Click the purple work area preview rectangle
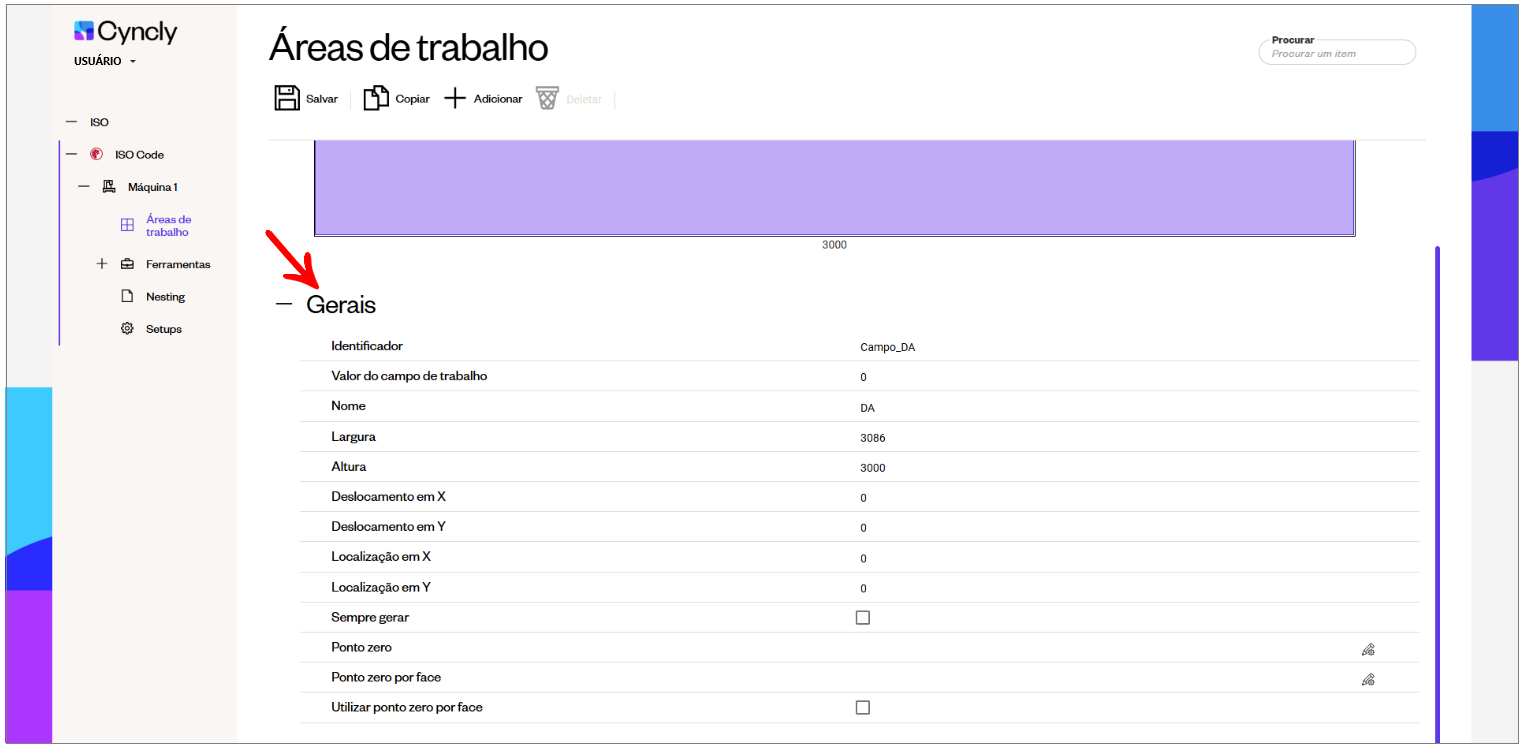Screen dimensions: 1522x745 click(834, 187)
